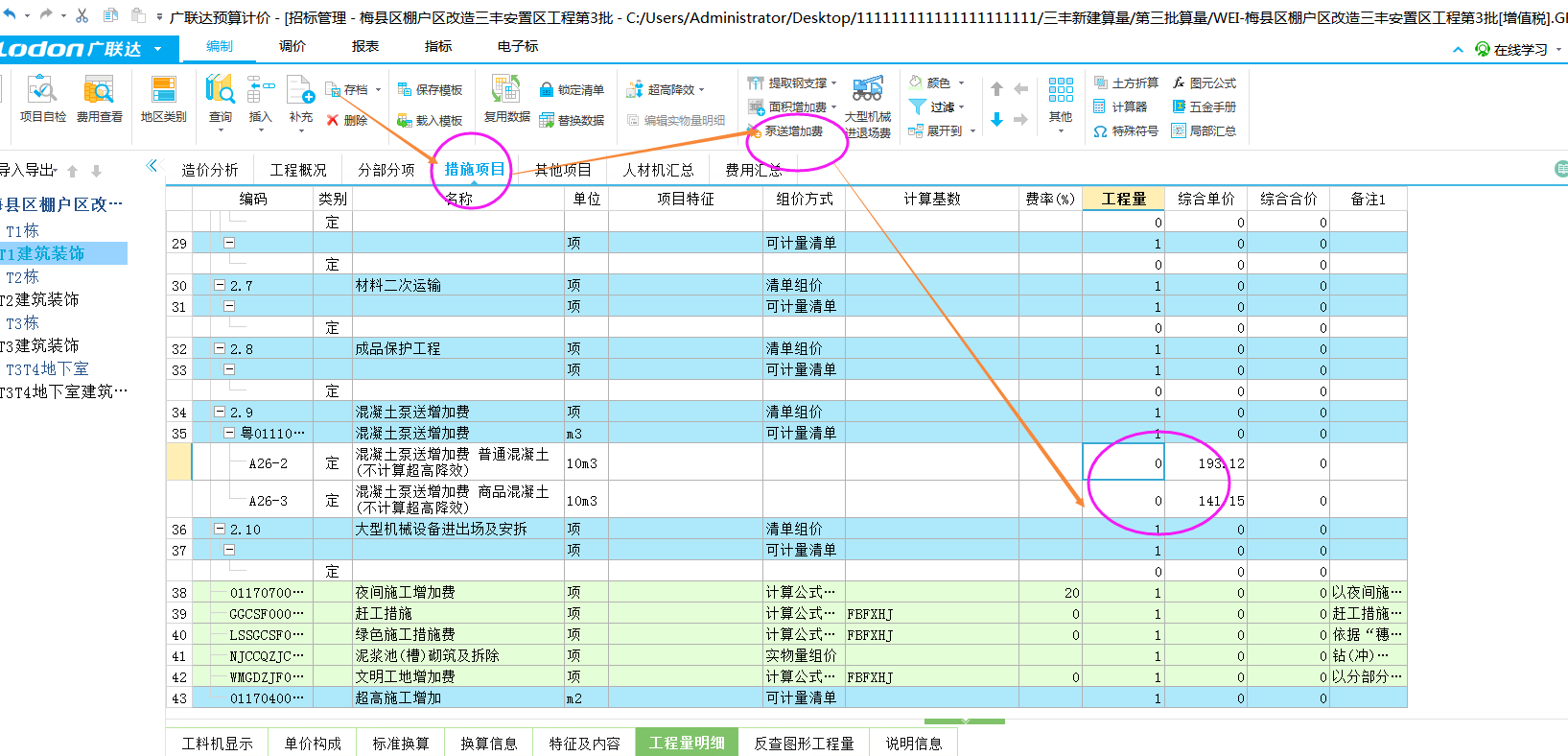Collapse row 34 item 2.9
Viewport: 1568px width, 756px height.
pyautogui.click(x=220, y=412)
